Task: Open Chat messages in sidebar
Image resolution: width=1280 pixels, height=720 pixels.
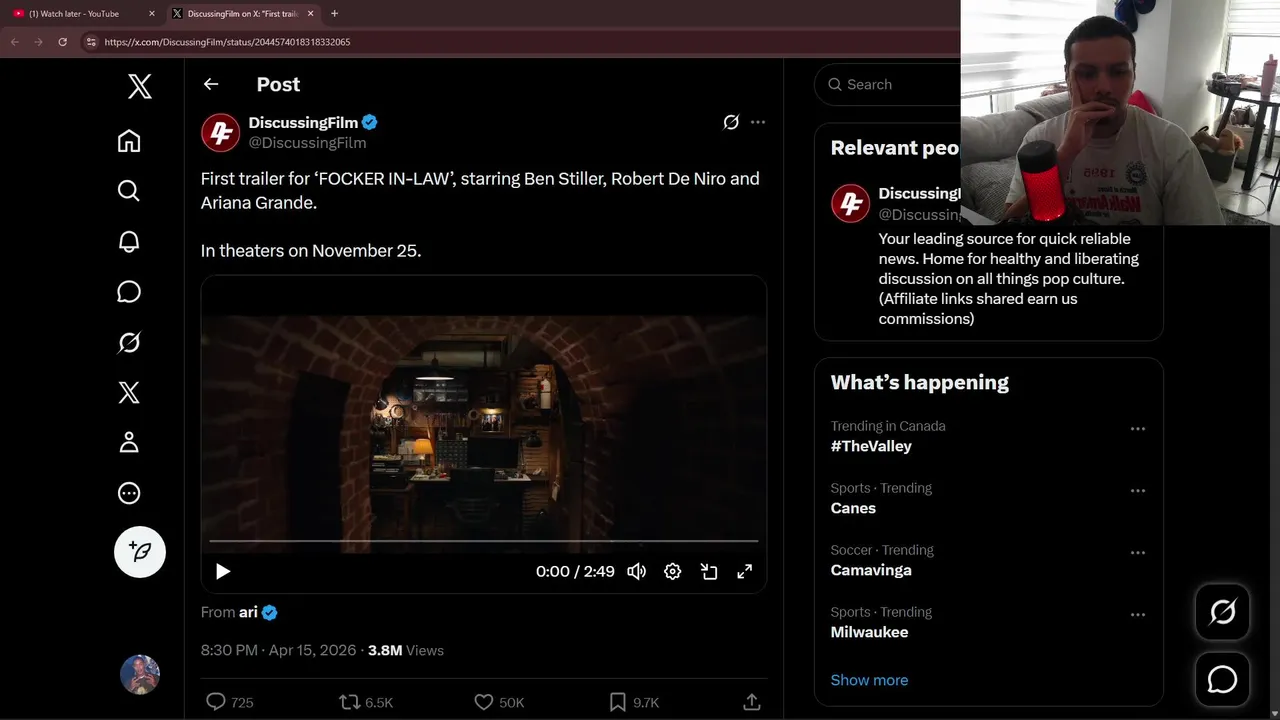Action: (x=129, y=291)
